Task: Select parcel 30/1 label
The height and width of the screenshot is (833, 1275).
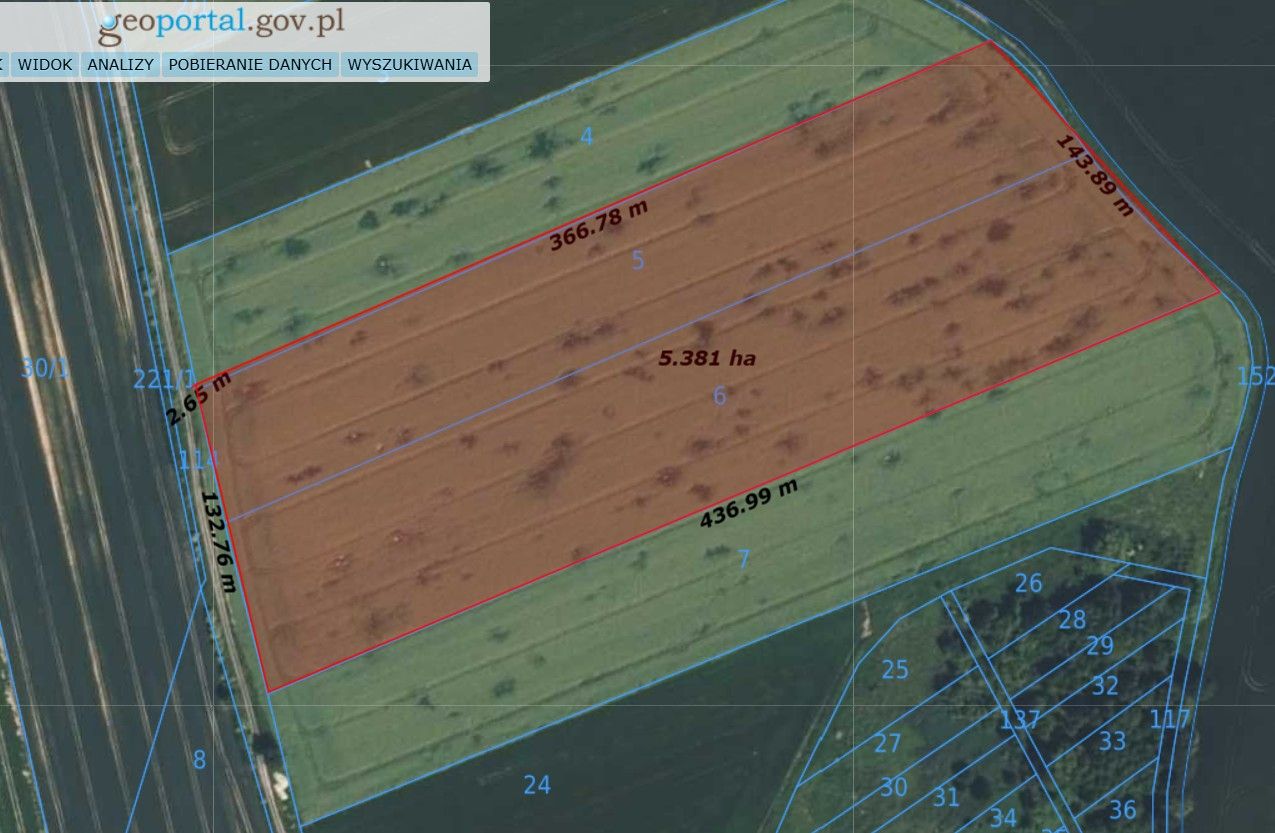Action: [x=46, y=368]
